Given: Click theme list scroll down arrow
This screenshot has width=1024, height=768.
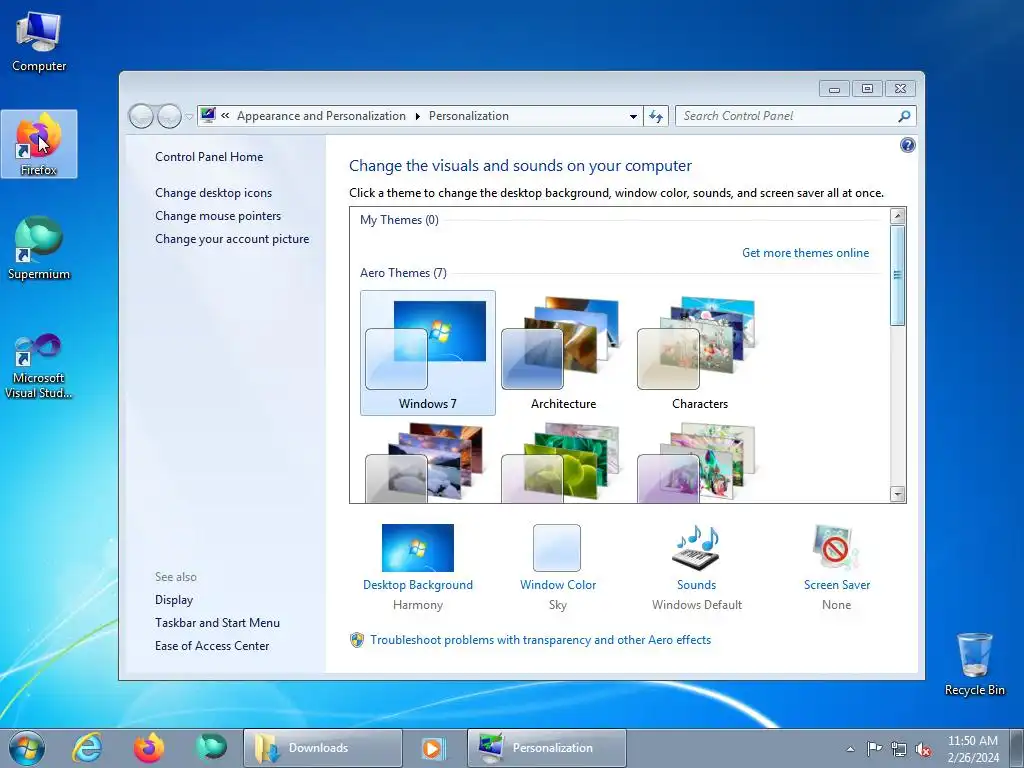Looking at the screenshot, I should pyautogui.click(x=897, y=494).
